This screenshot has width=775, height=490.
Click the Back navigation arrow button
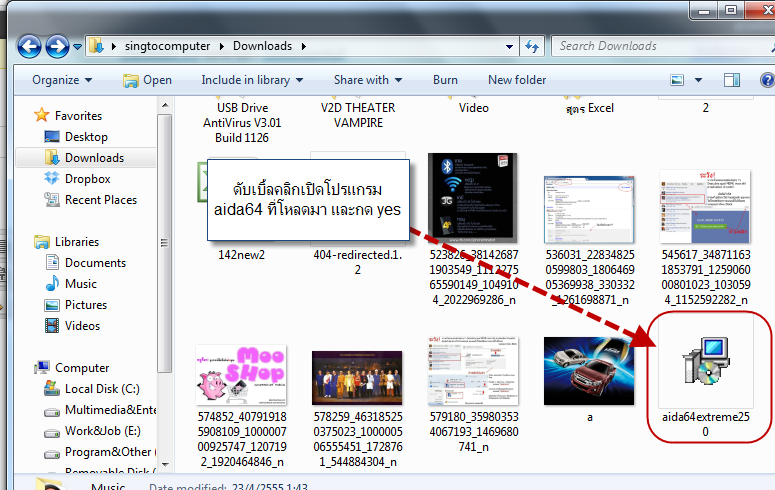tap(29, 46)
